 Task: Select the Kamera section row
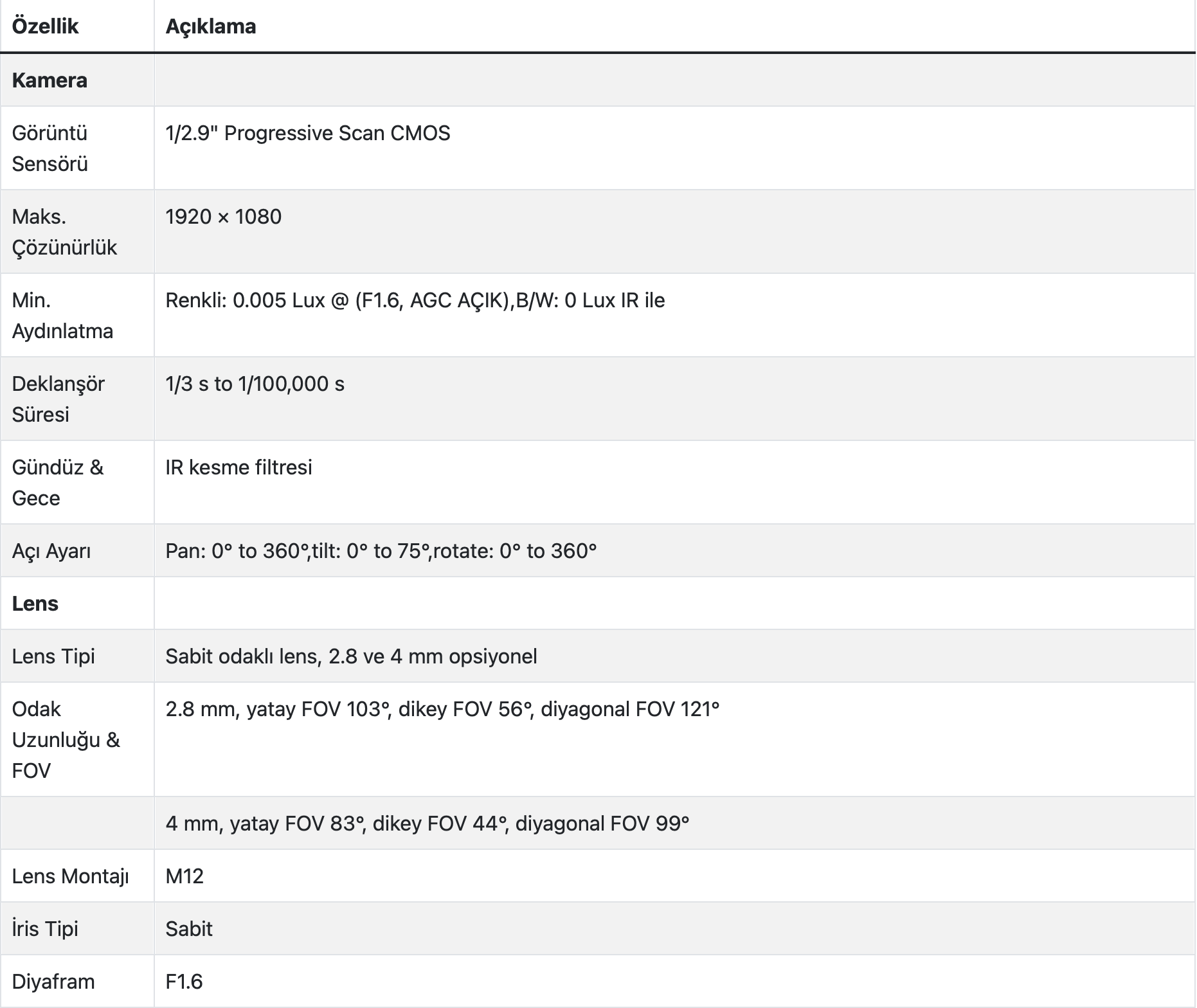(50, 80)
